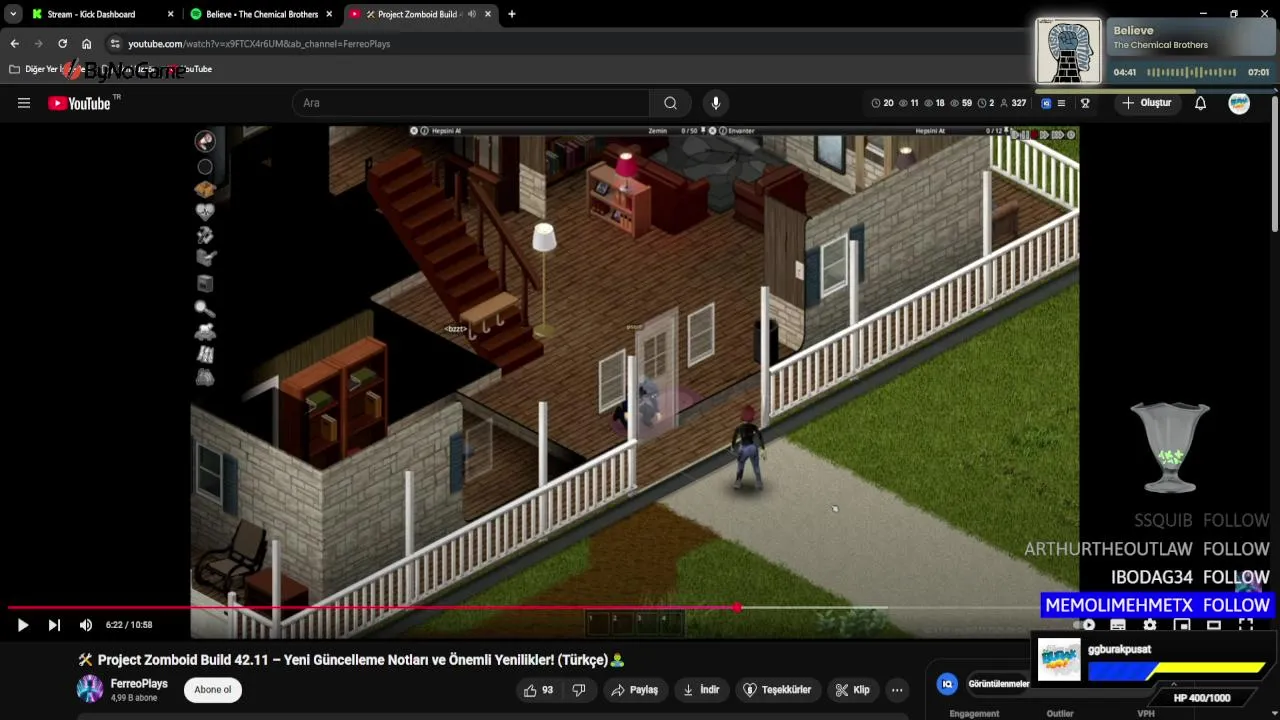The width and height of the screenshot is (1280, 720).
Task: Click the Outlier column label
Action: (1060, 714)
